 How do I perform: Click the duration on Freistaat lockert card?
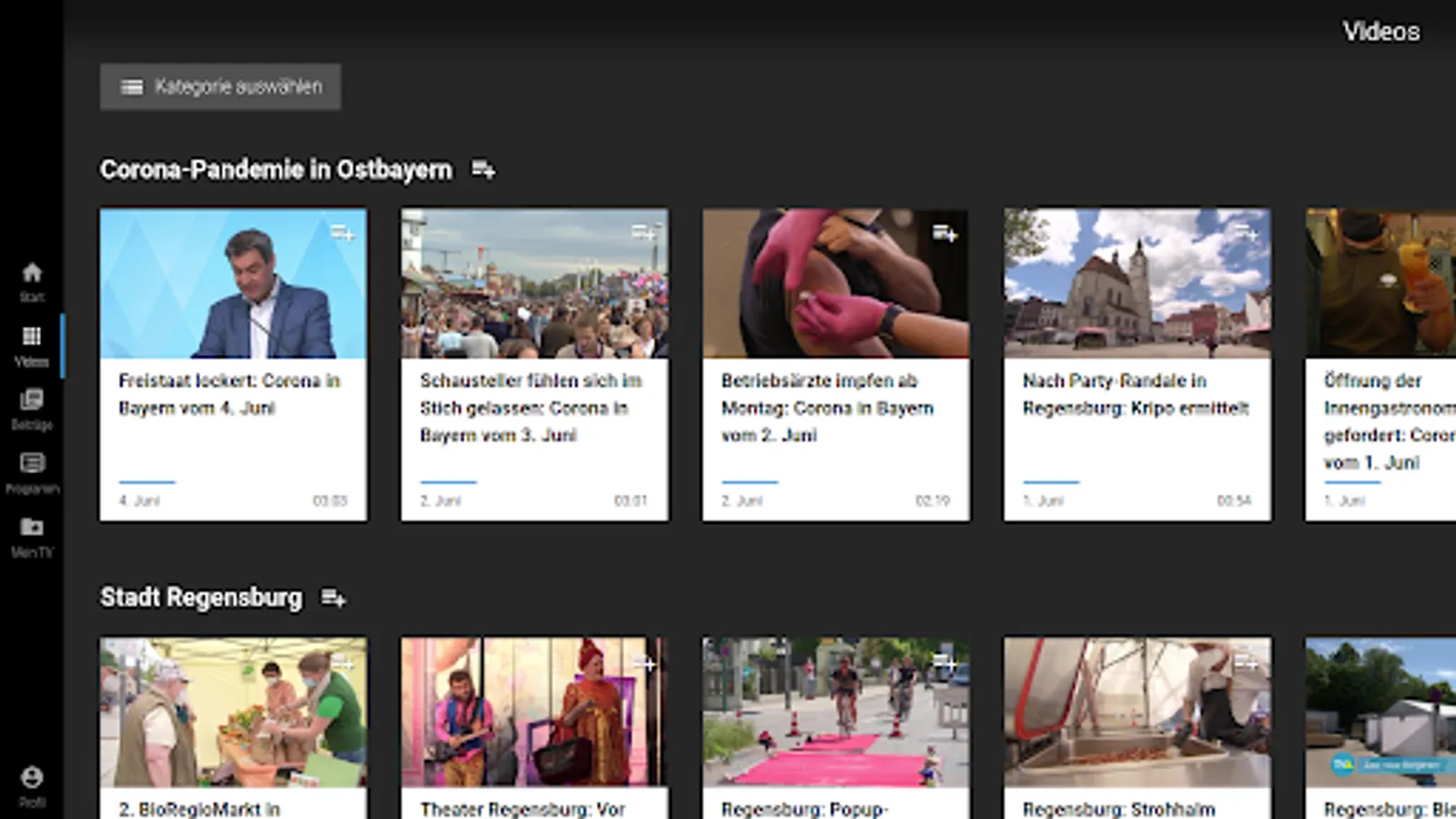[329, 500]
